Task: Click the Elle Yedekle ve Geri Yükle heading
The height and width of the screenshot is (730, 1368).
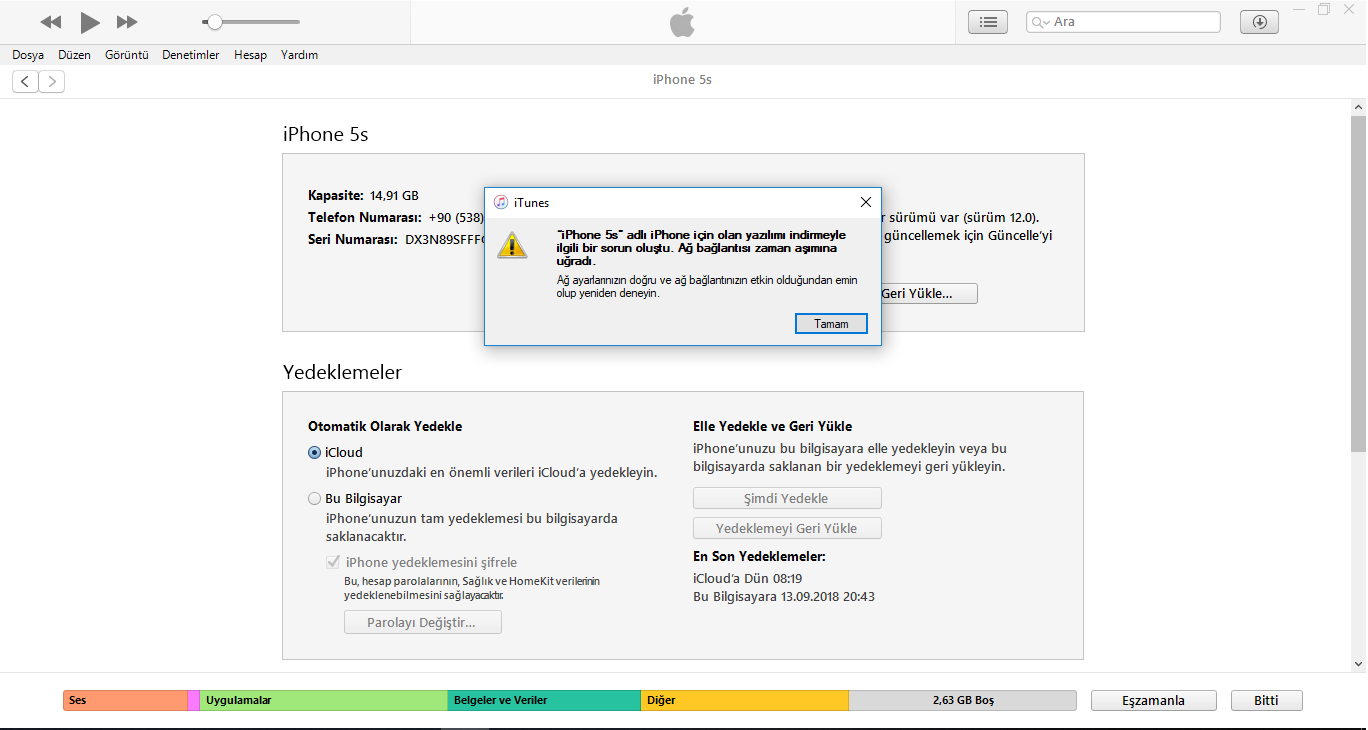Action: point(772,427)
